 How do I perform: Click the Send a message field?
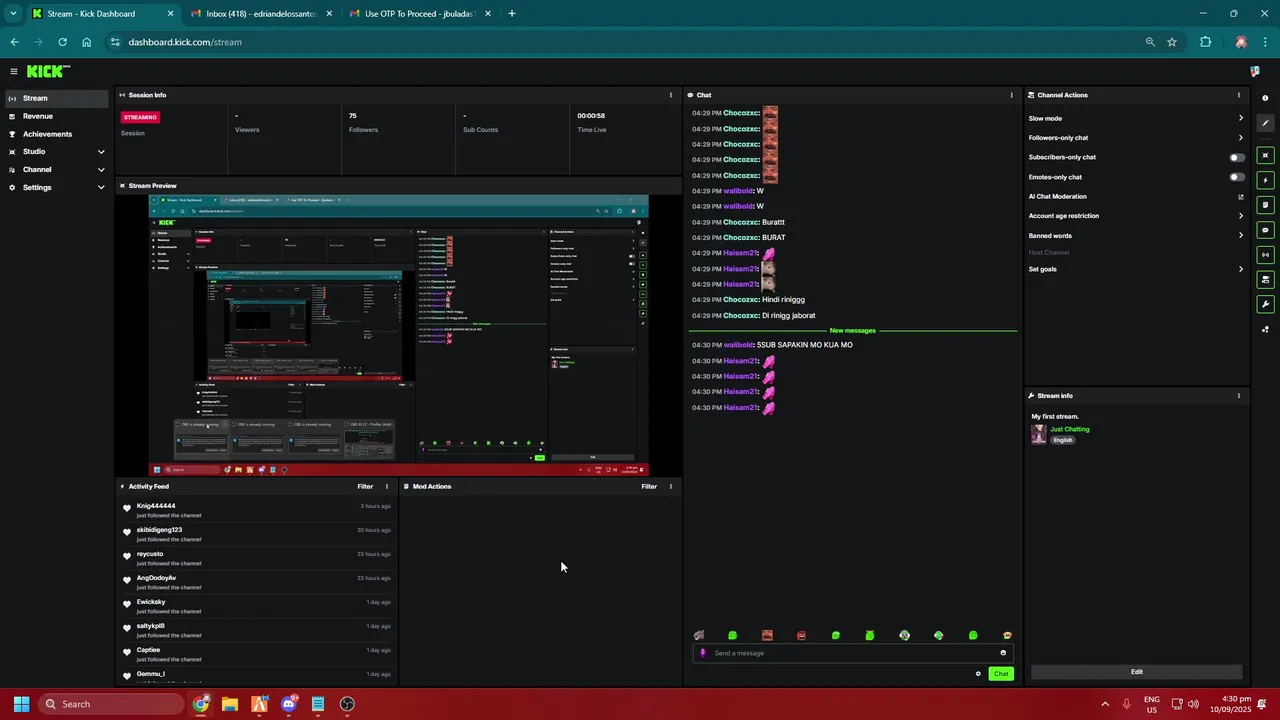point(853,653)
